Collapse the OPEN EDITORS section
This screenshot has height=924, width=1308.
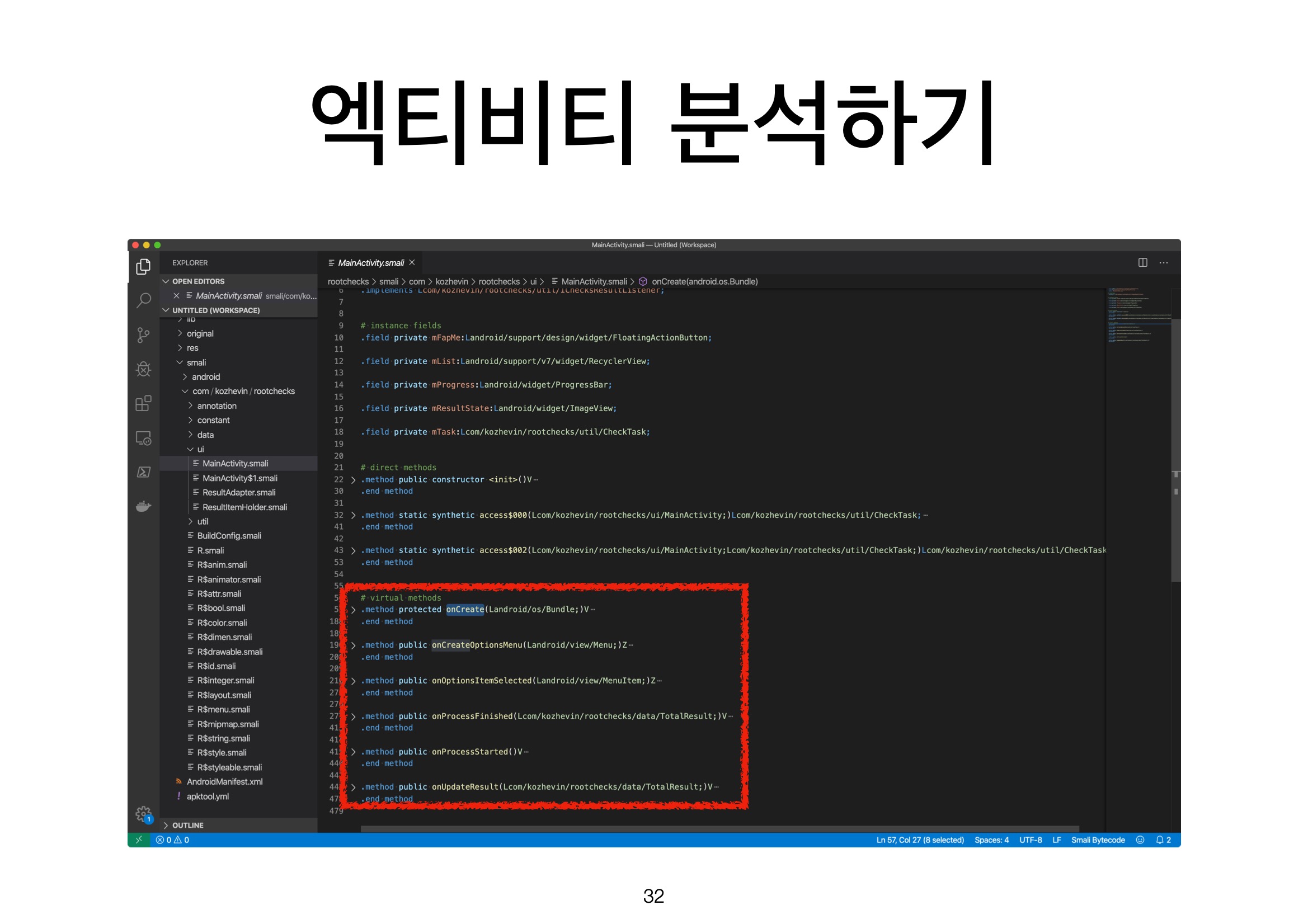tap(197, 281)
